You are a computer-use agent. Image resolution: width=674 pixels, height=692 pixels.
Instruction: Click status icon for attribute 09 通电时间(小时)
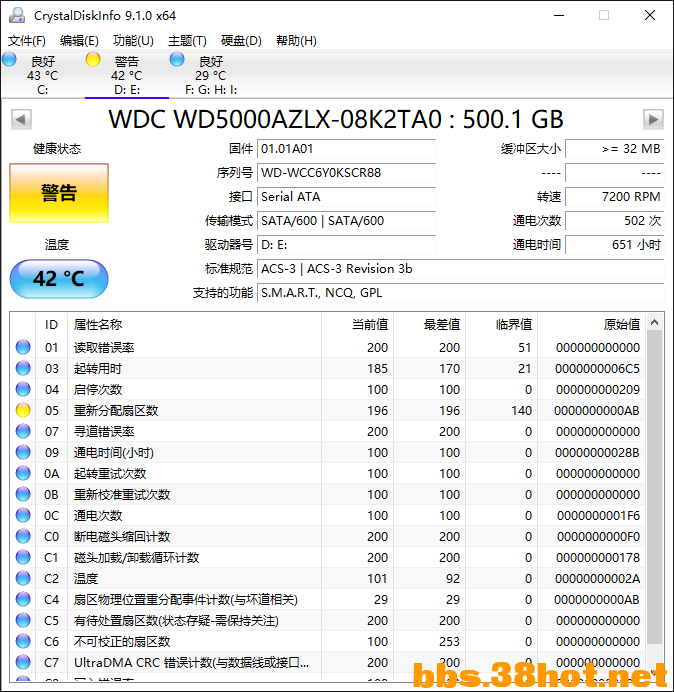tap(23, 452)
